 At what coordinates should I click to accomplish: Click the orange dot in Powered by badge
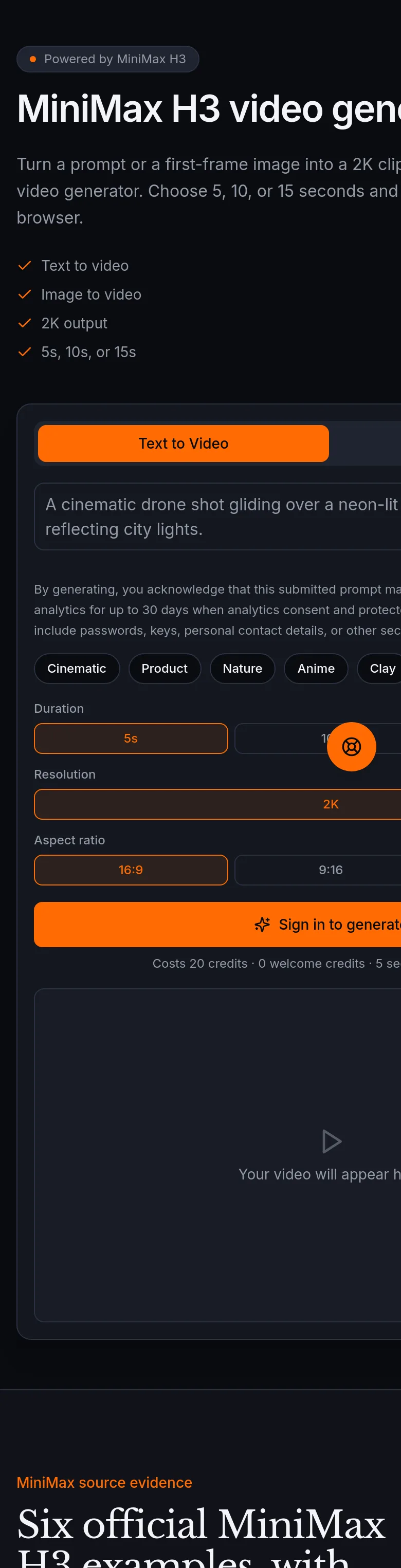(33, 59)
